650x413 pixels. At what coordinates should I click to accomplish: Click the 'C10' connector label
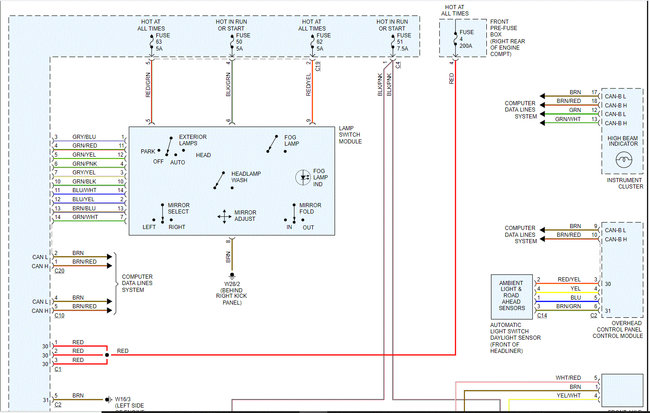click(59, 316)
